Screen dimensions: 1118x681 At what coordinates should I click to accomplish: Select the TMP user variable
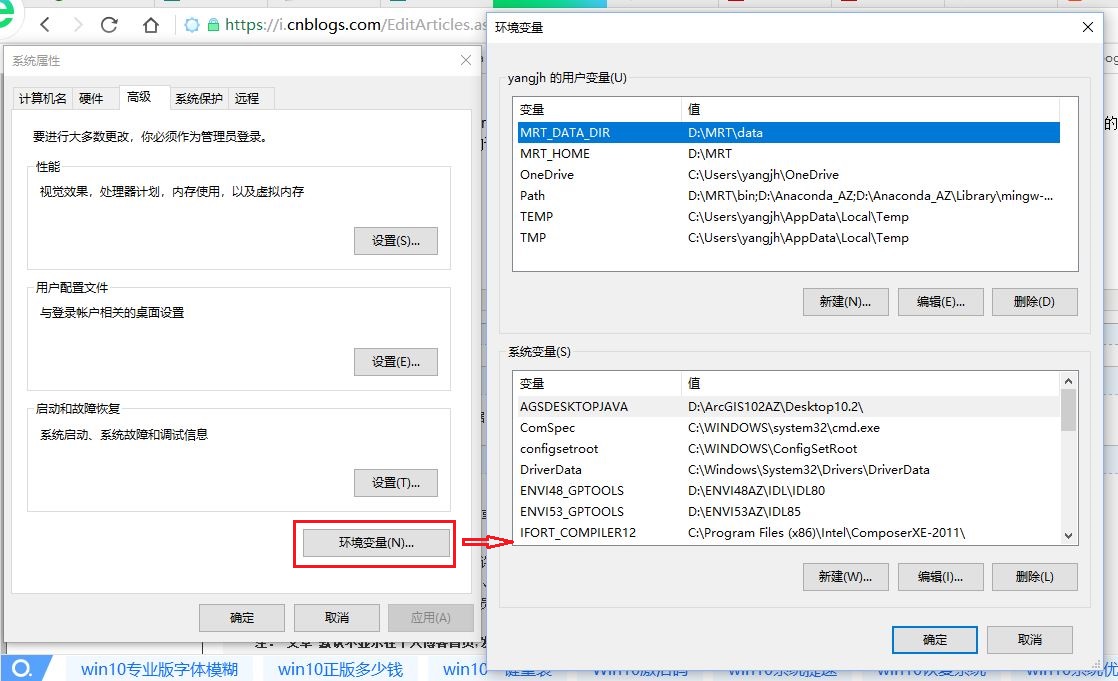789,237
